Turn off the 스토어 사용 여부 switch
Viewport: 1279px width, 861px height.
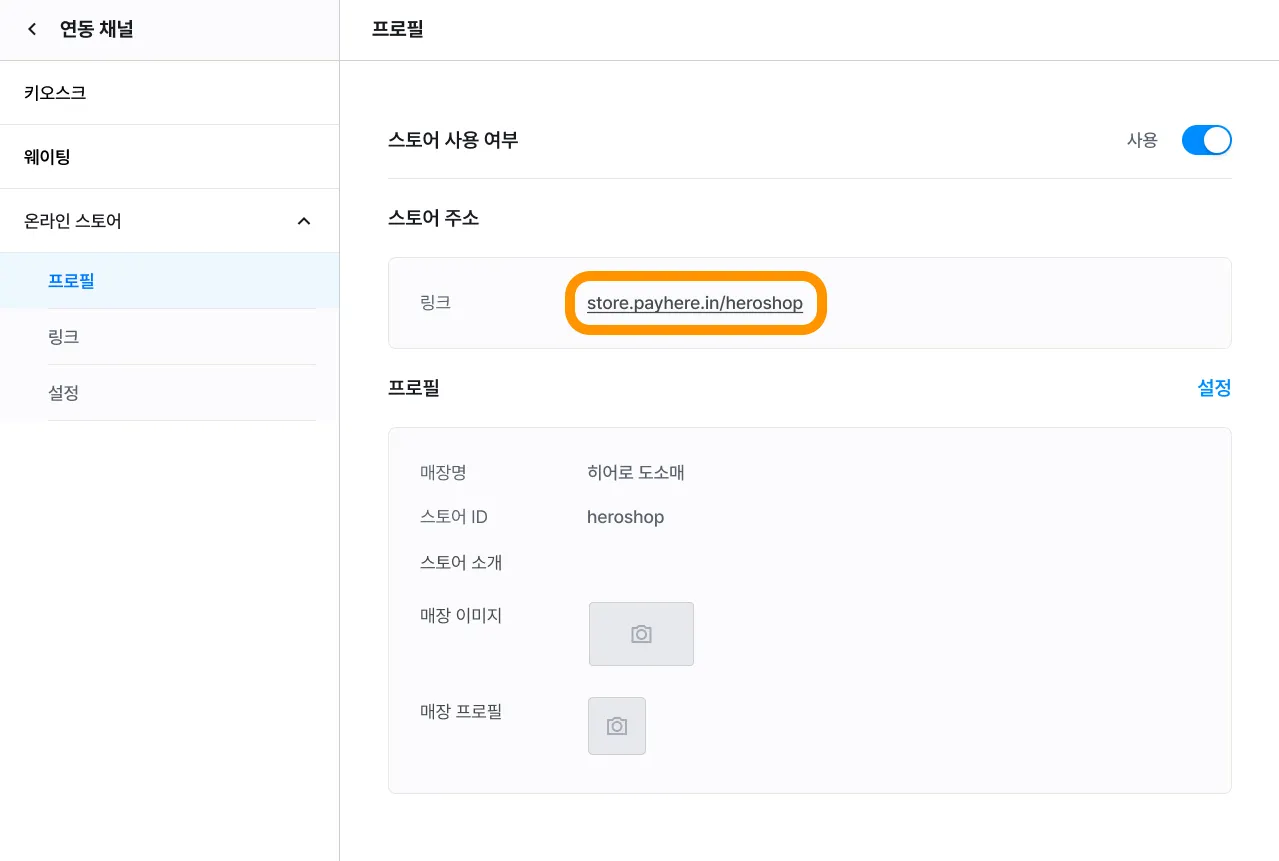(1206, 141)
